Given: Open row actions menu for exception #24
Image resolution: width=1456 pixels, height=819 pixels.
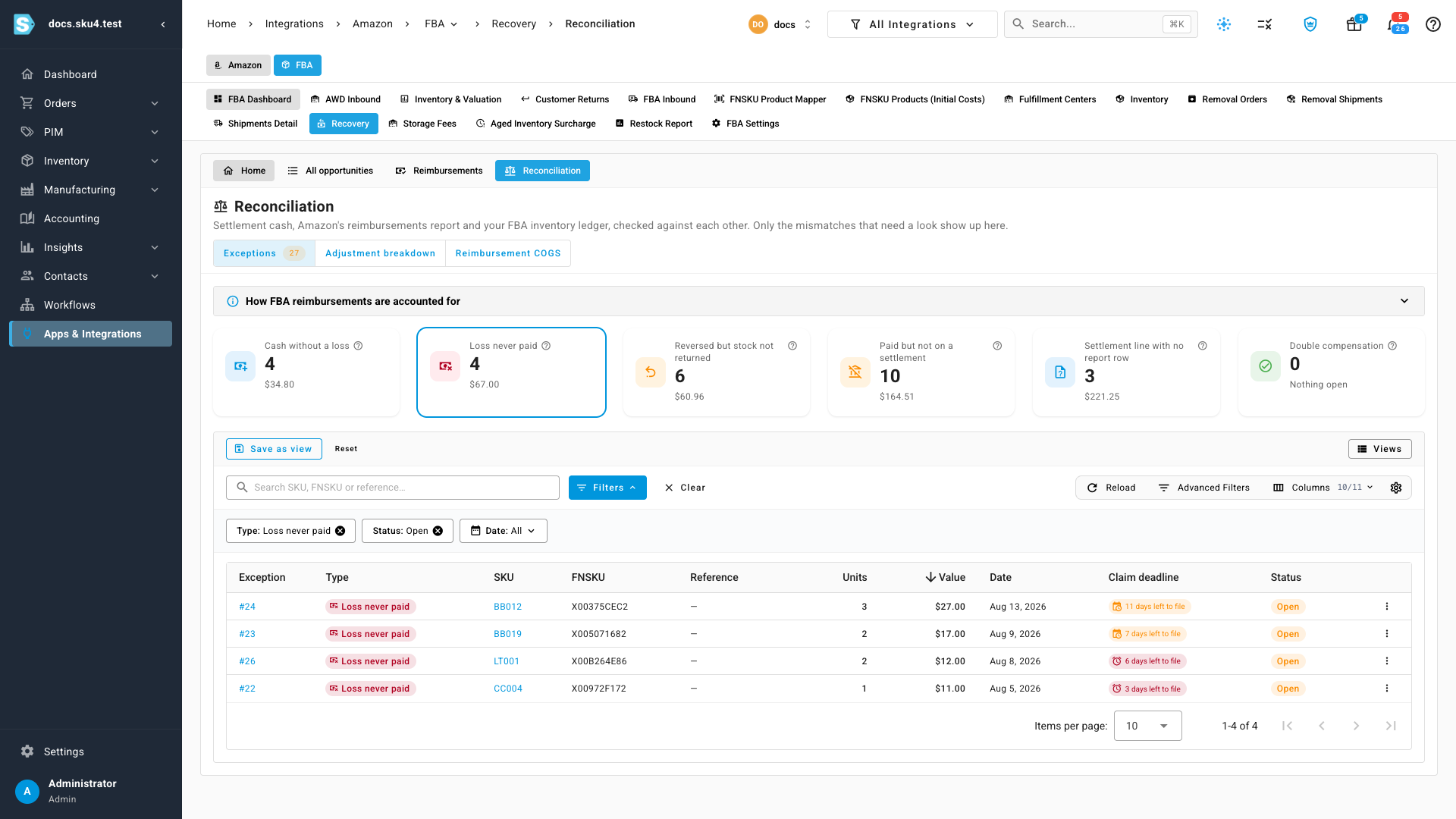Looking at the screenshot, I should pyautogui.click(x=1386, y=607).
